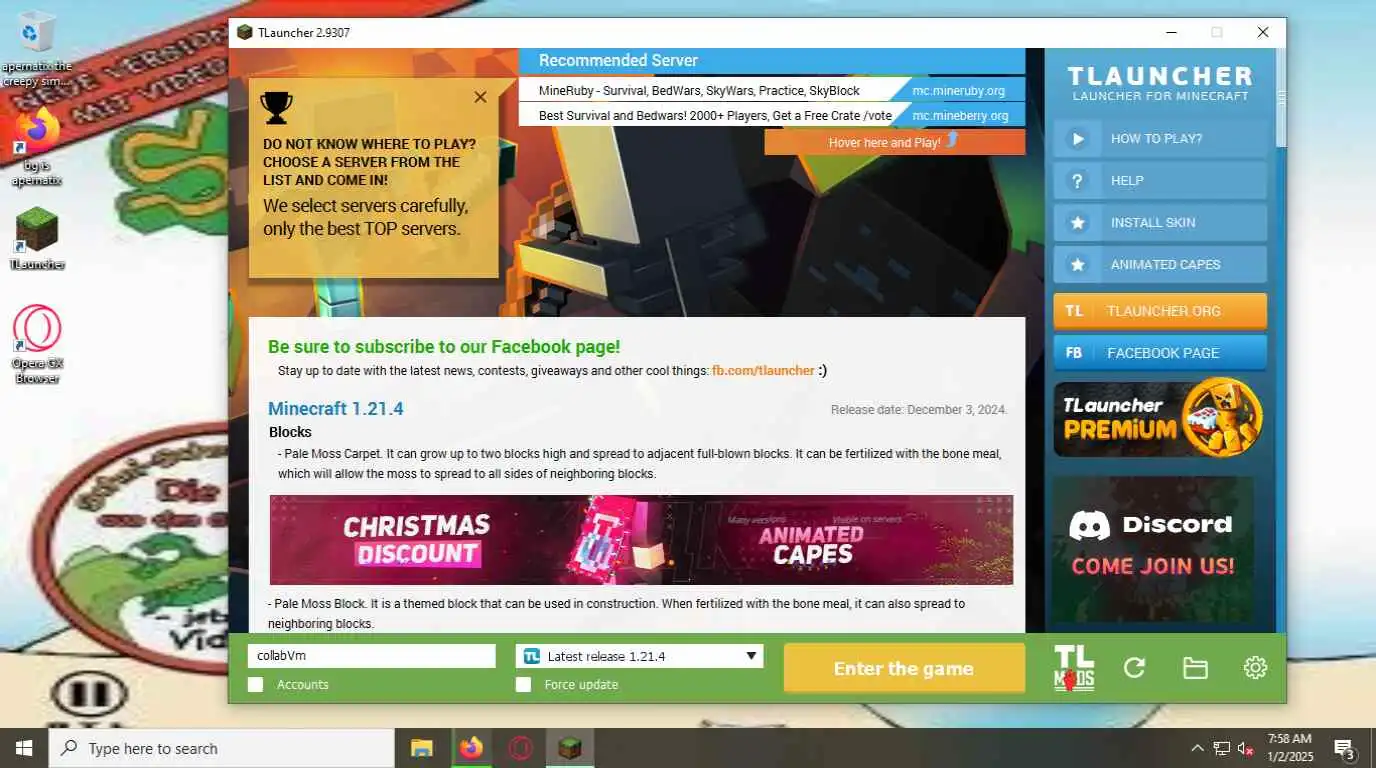Screen dimensions: 1376x768
Task: Toggle the Force update checkbox
Action: click(x=523, y=685)
